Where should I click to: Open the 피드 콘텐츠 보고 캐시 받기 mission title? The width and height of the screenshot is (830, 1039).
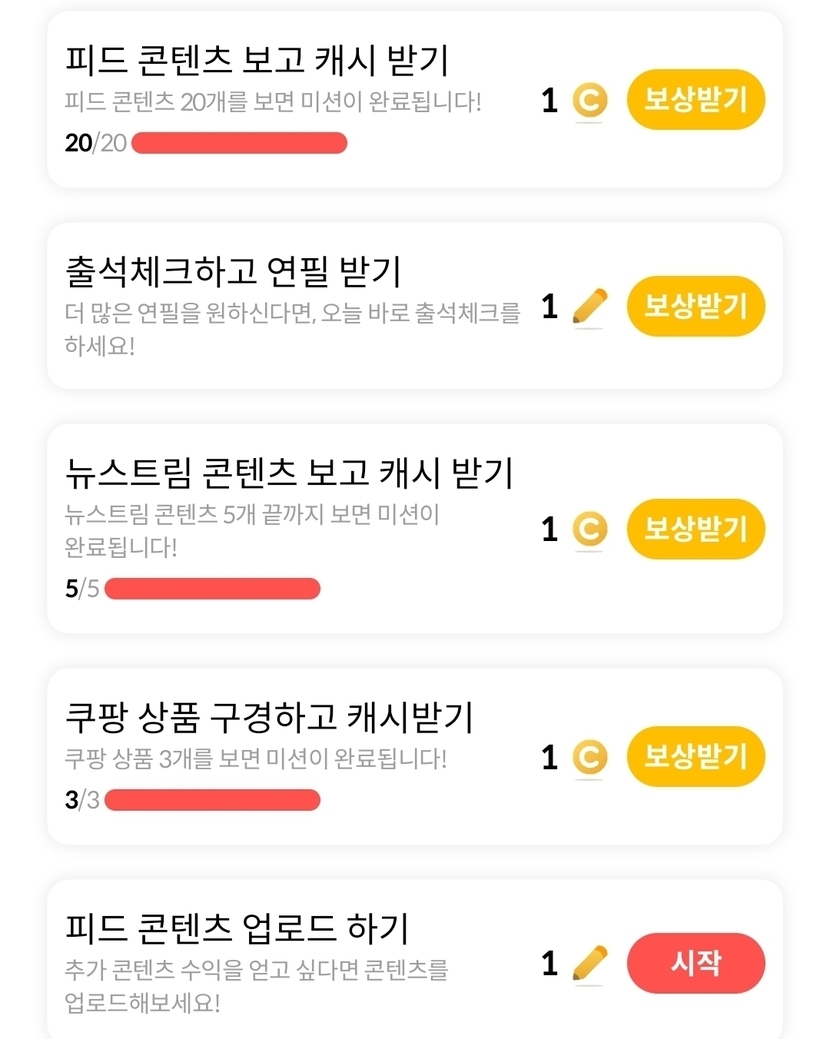[256, 61]
